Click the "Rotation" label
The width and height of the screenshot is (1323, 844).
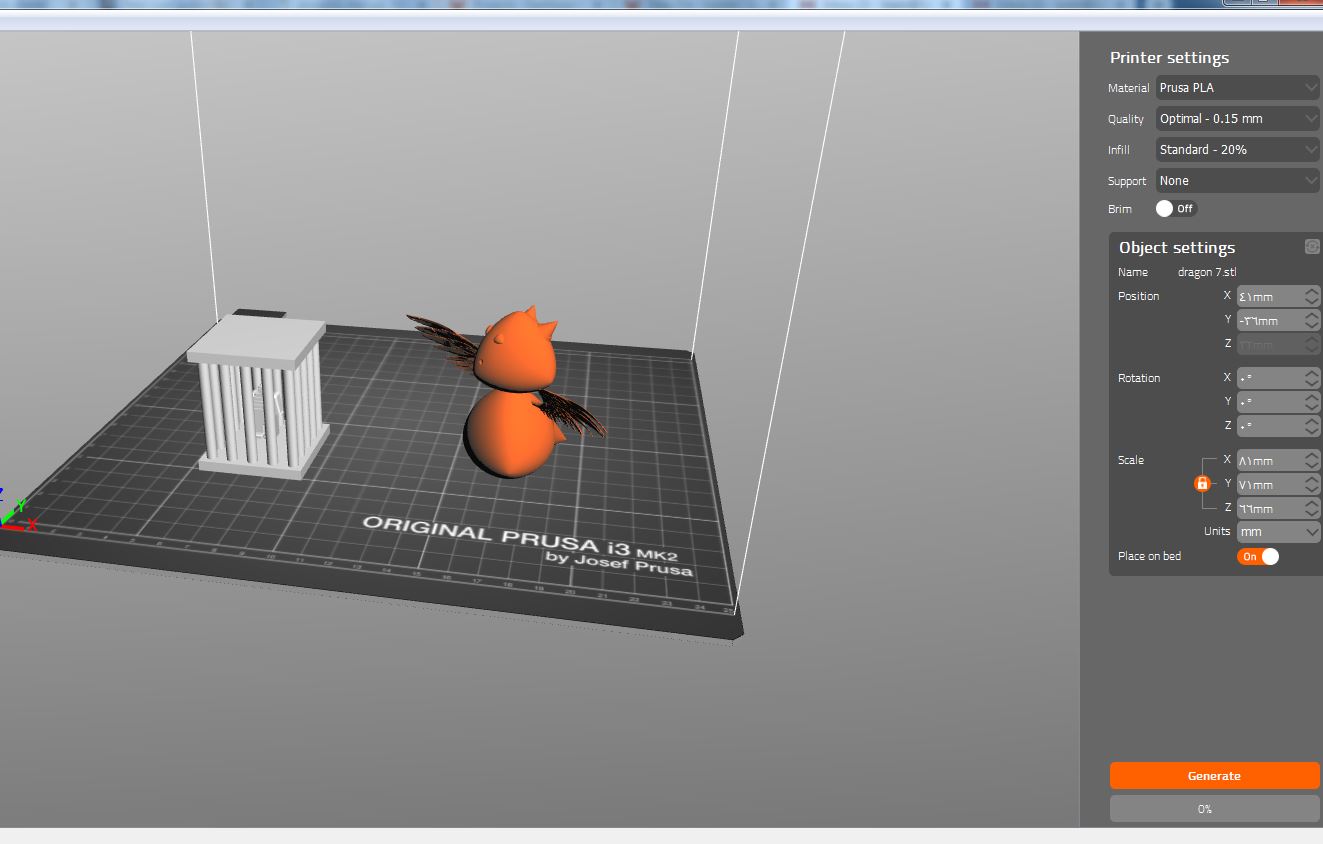(1139, 378)
